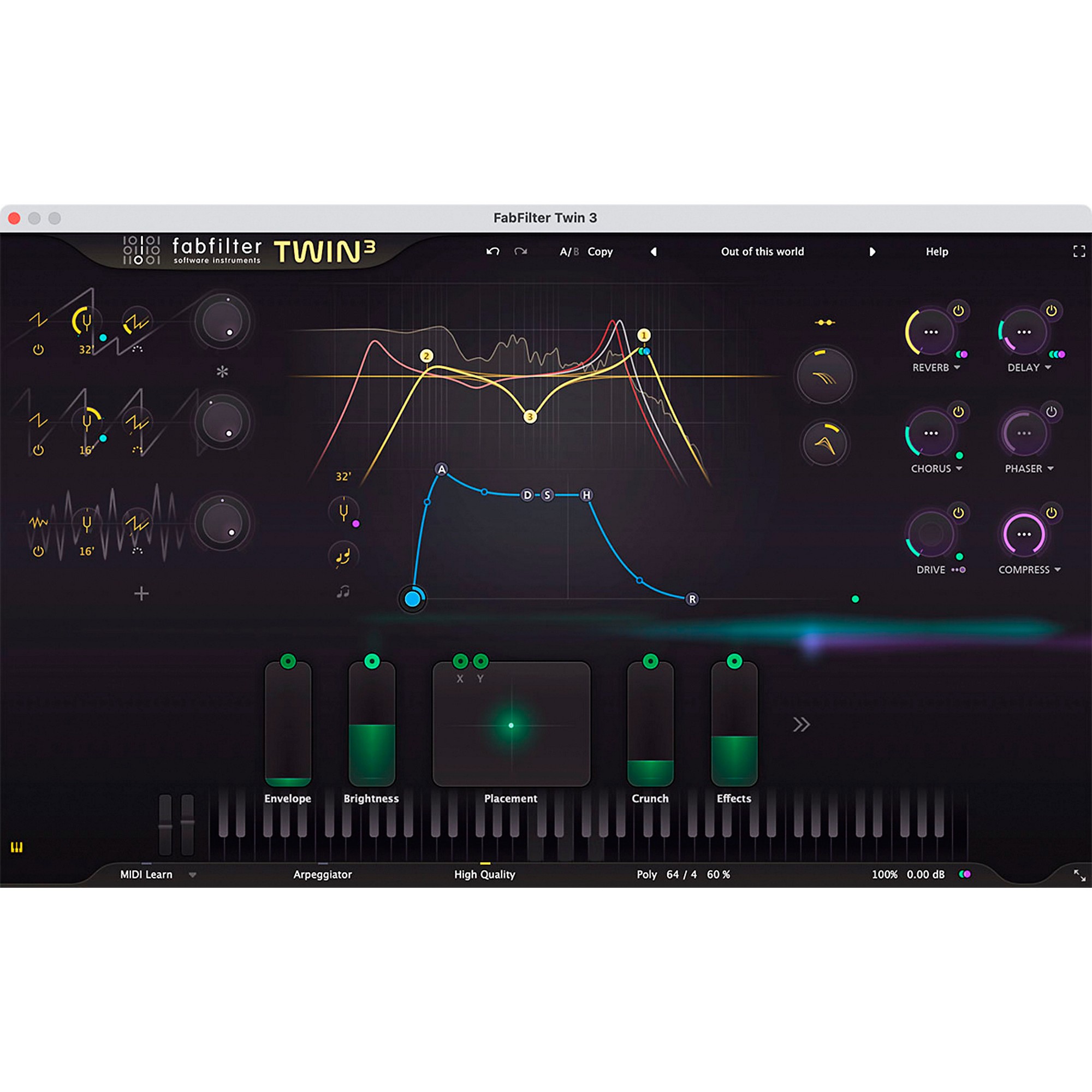Click the Crunch slider
This screenshot has height=1092, width=1092.
pos(650,723)
